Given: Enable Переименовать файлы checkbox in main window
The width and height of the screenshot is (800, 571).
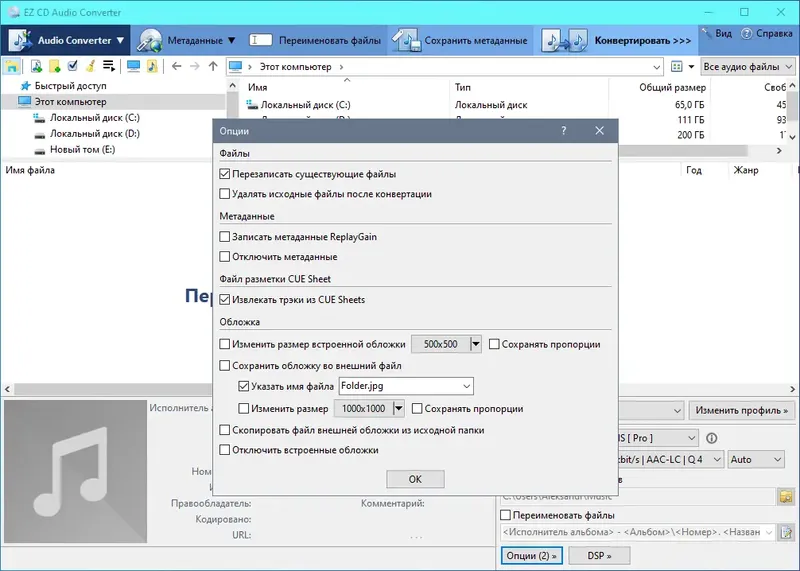Looking at the screenshot, I should (506, 515).
